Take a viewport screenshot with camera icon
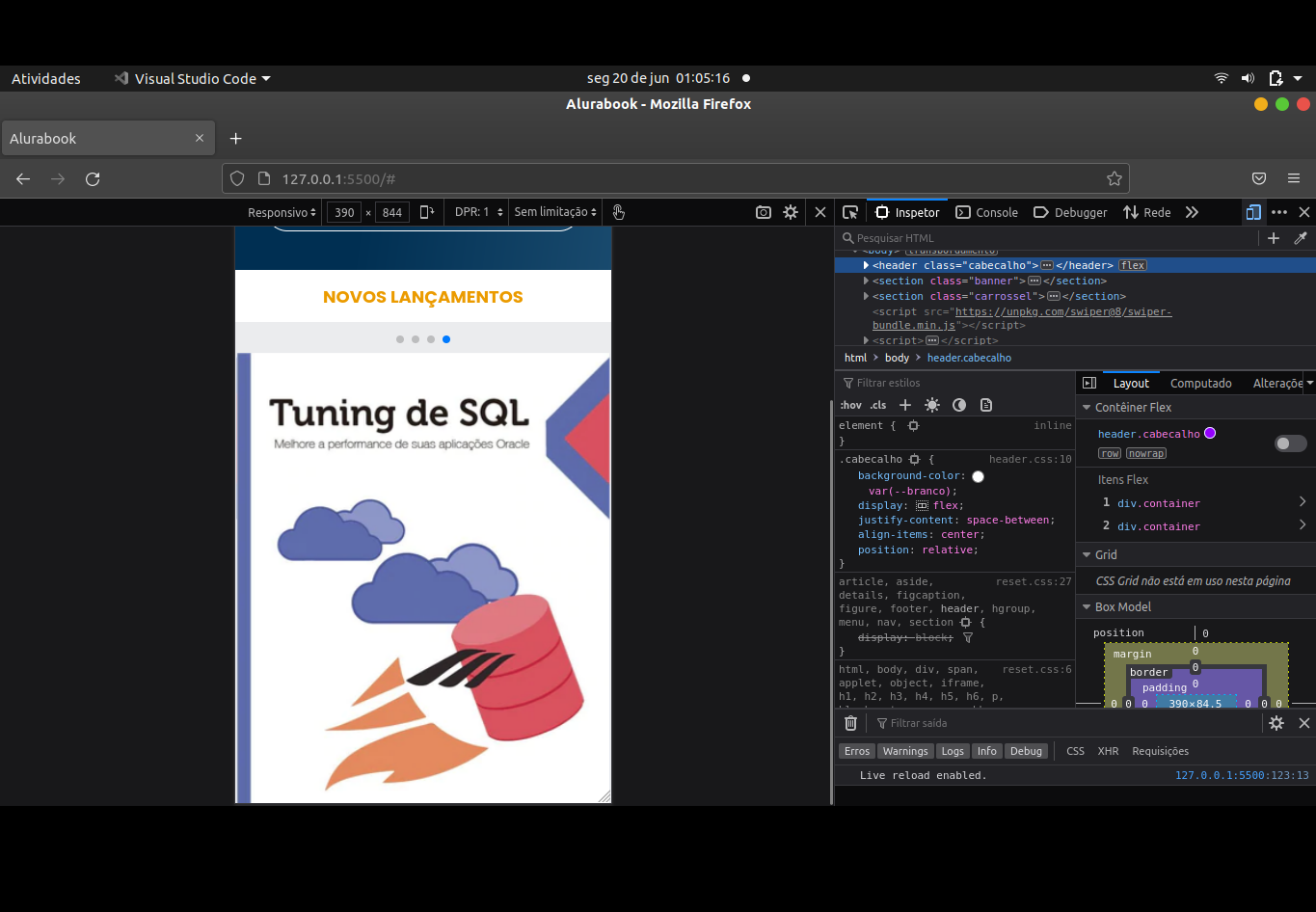 point(764,212)
